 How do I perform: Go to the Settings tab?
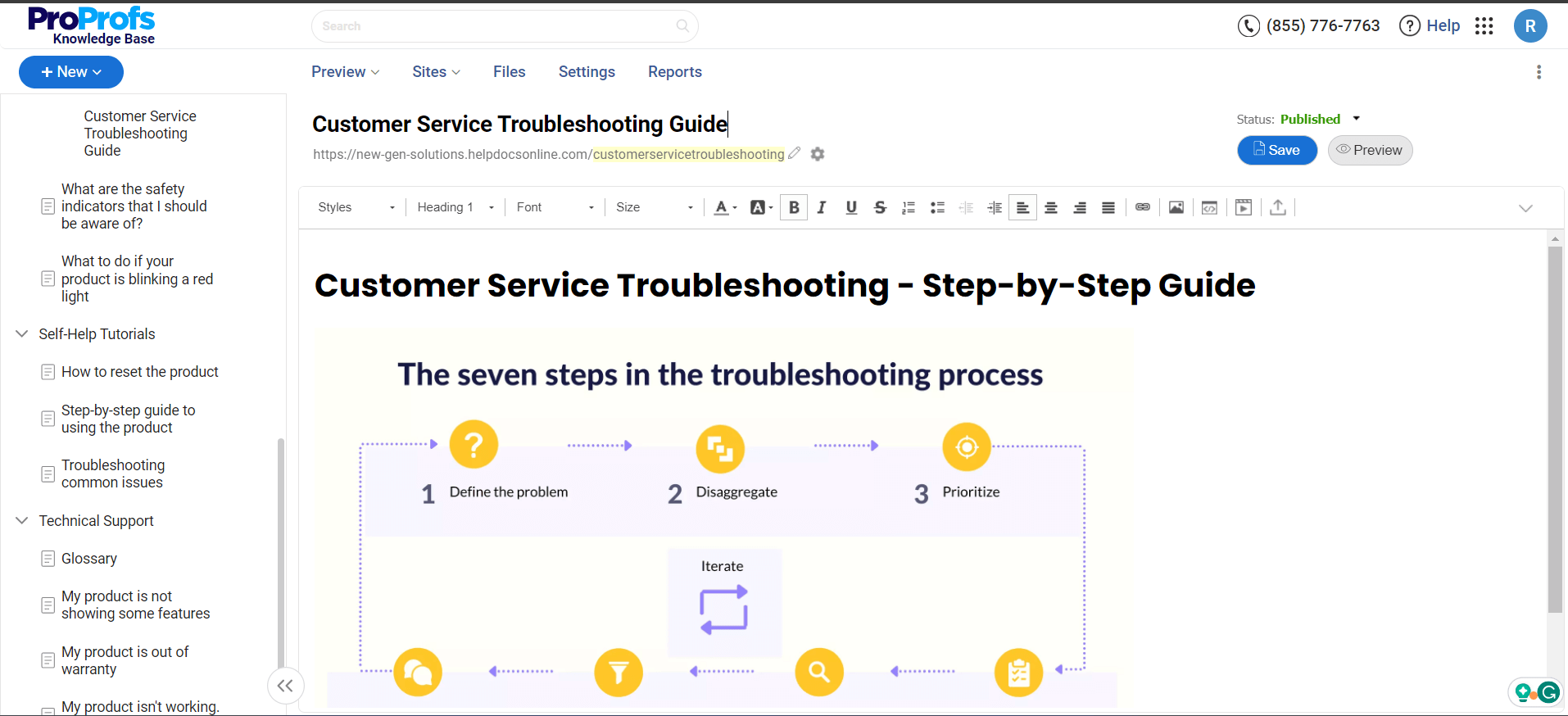(x=587, y=72)
